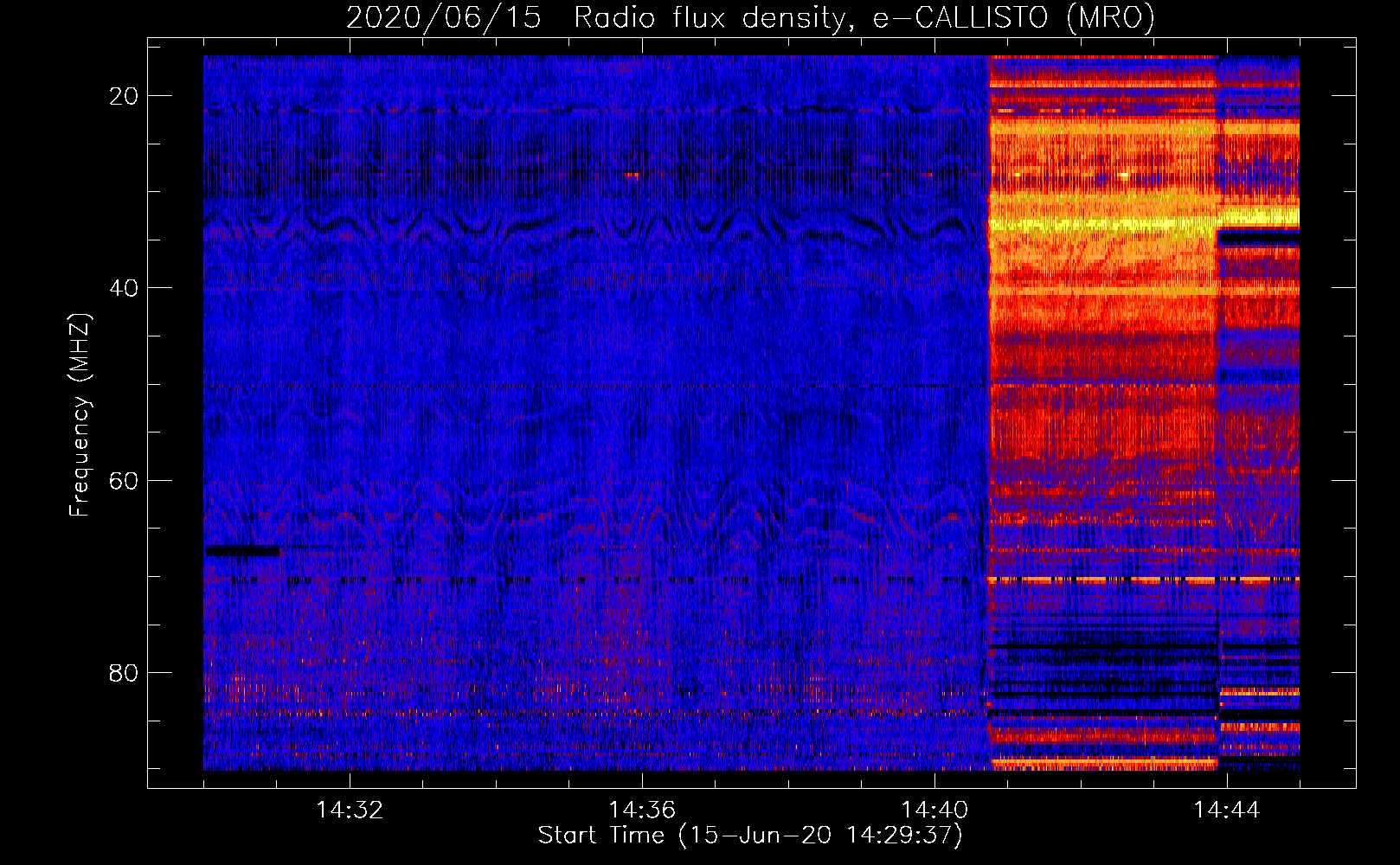1400x865 pixels.
Task: Click the 20 MHz frequency tick label
Action: tap(125, 96)
